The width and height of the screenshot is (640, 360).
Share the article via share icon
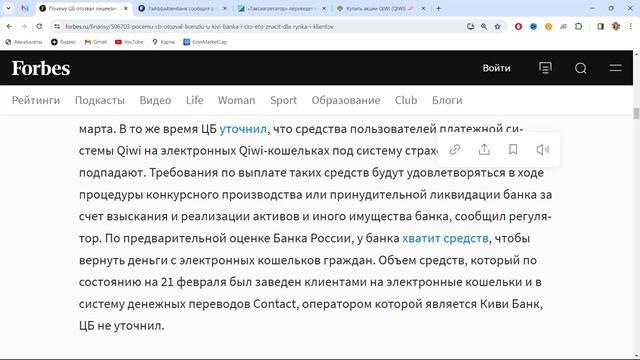tap(484, 150)
